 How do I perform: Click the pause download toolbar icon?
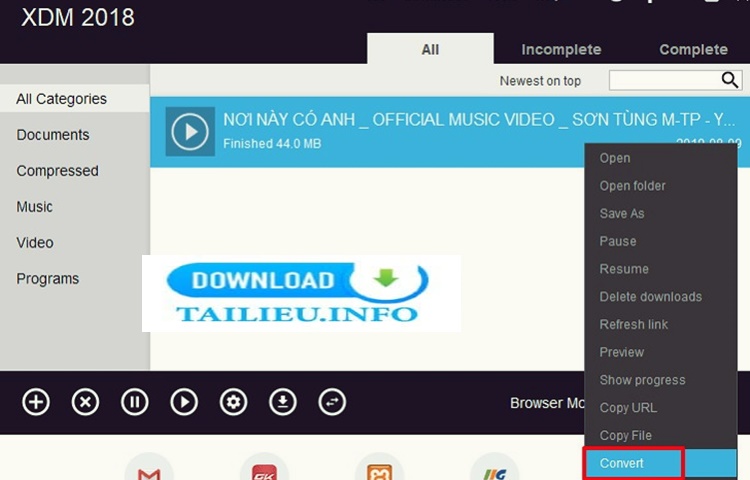tap(134, 402)
